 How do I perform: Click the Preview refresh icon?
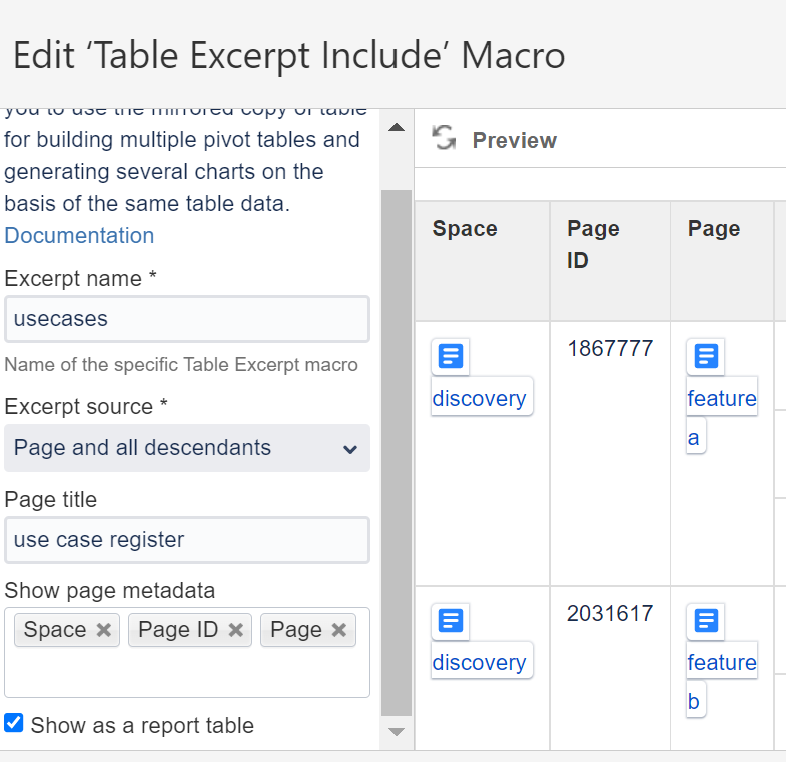point(445,139)
